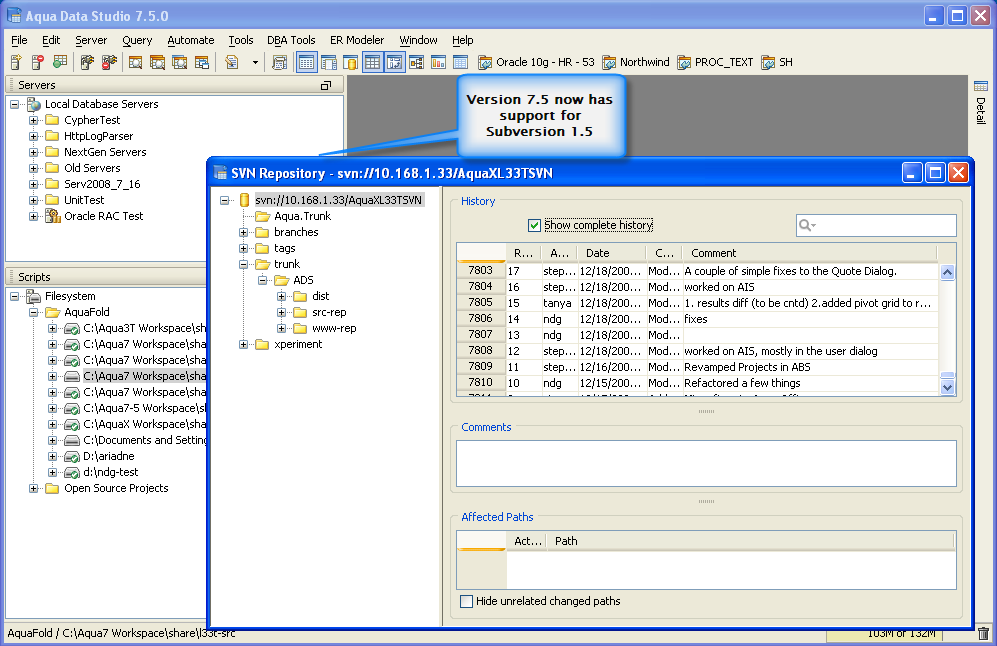Maximize the SVN Repository window
Image resolution: width=997 pixels, height=646 pixels.
(x=935, y=173)
